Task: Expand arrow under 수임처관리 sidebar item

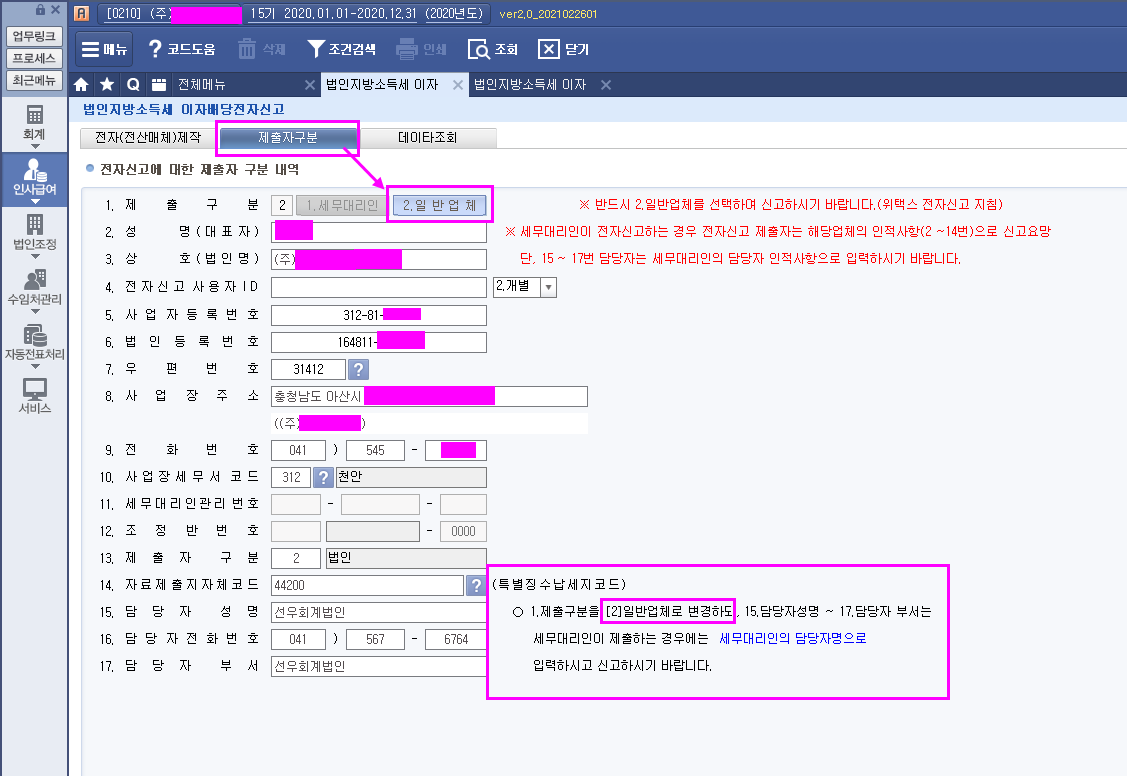Action: pos(34,312)
